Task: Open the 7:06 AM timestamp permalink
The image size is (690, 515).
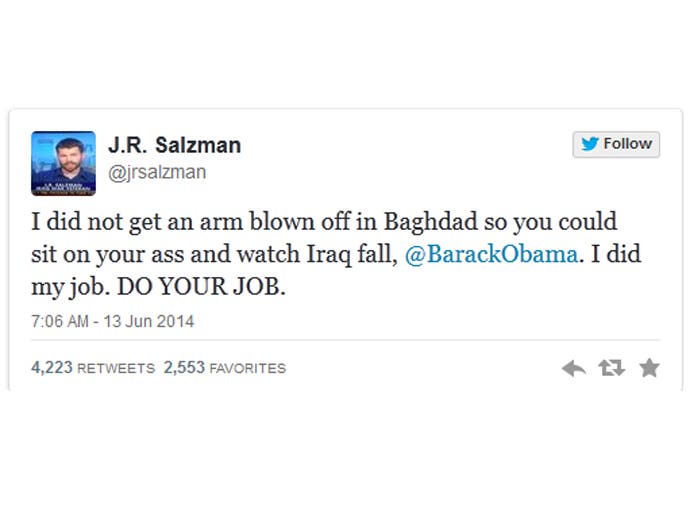Action: (60, 321)
